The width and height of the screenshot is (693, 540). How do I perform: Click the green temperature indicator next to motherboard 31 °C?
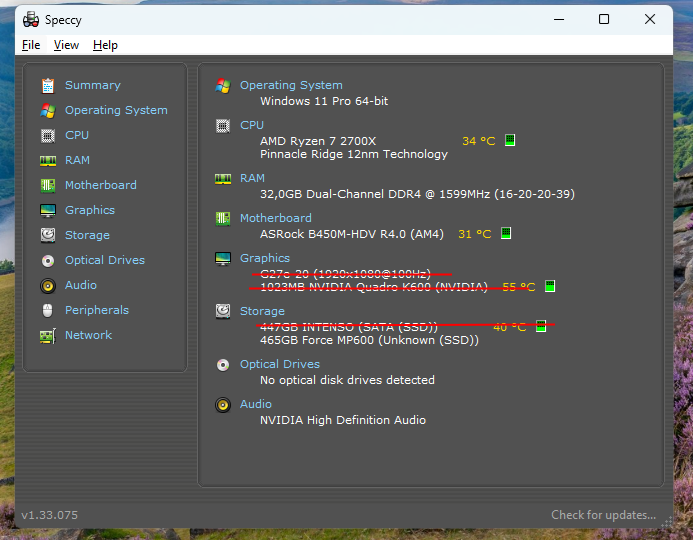506,233
